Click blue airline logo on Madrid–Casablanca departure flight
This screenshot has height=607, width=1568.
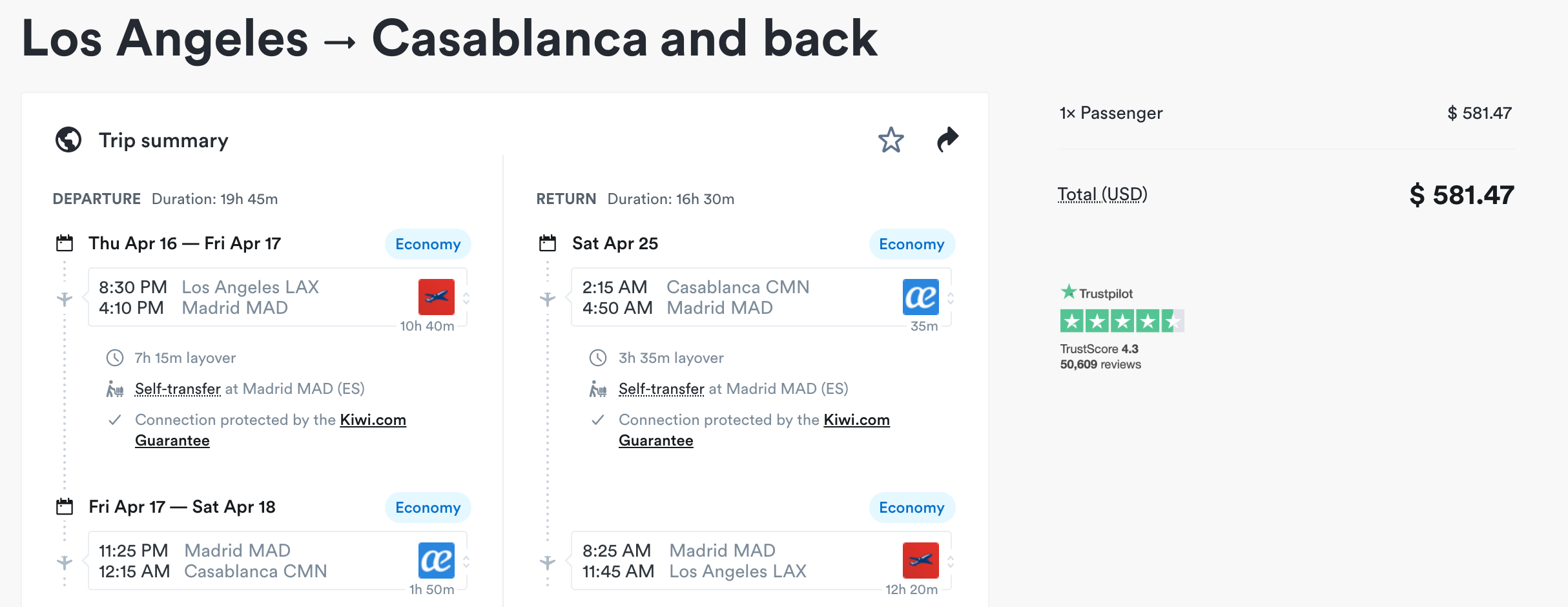coord(436,561)
